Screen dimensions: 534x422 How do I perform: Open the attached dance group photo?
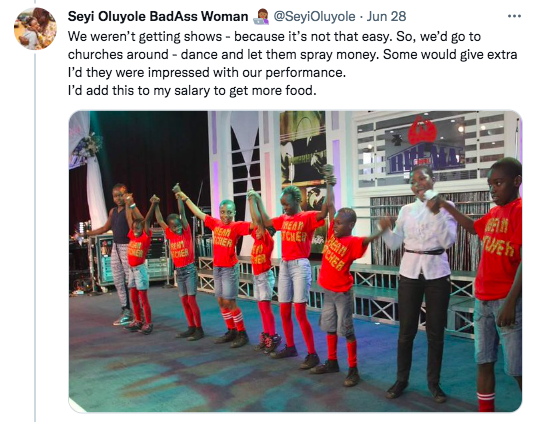[295, 261]
